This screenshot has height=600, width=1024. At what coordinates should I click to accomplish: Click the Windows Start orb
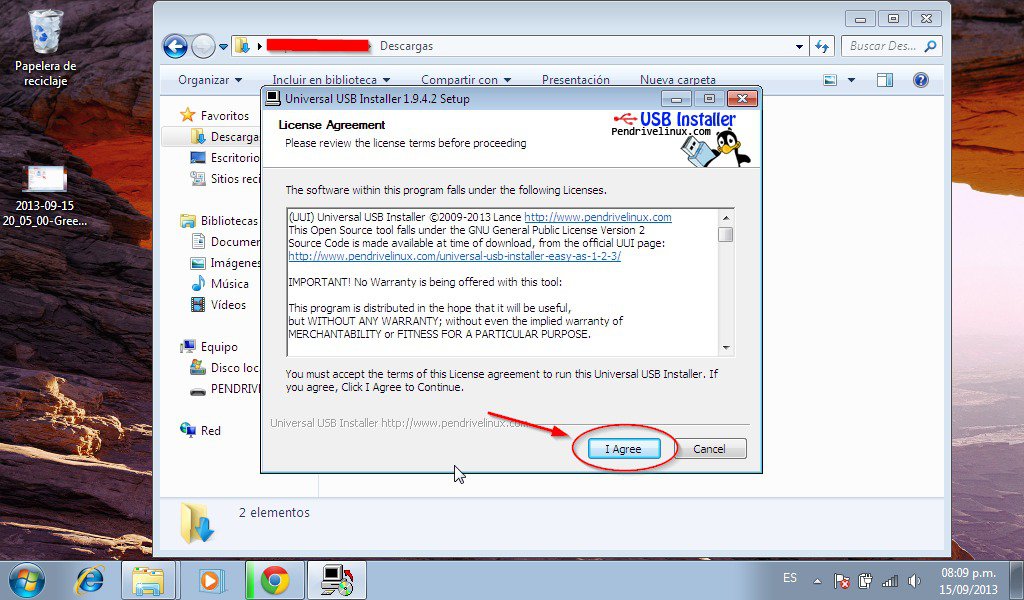[x=26, y=580]
